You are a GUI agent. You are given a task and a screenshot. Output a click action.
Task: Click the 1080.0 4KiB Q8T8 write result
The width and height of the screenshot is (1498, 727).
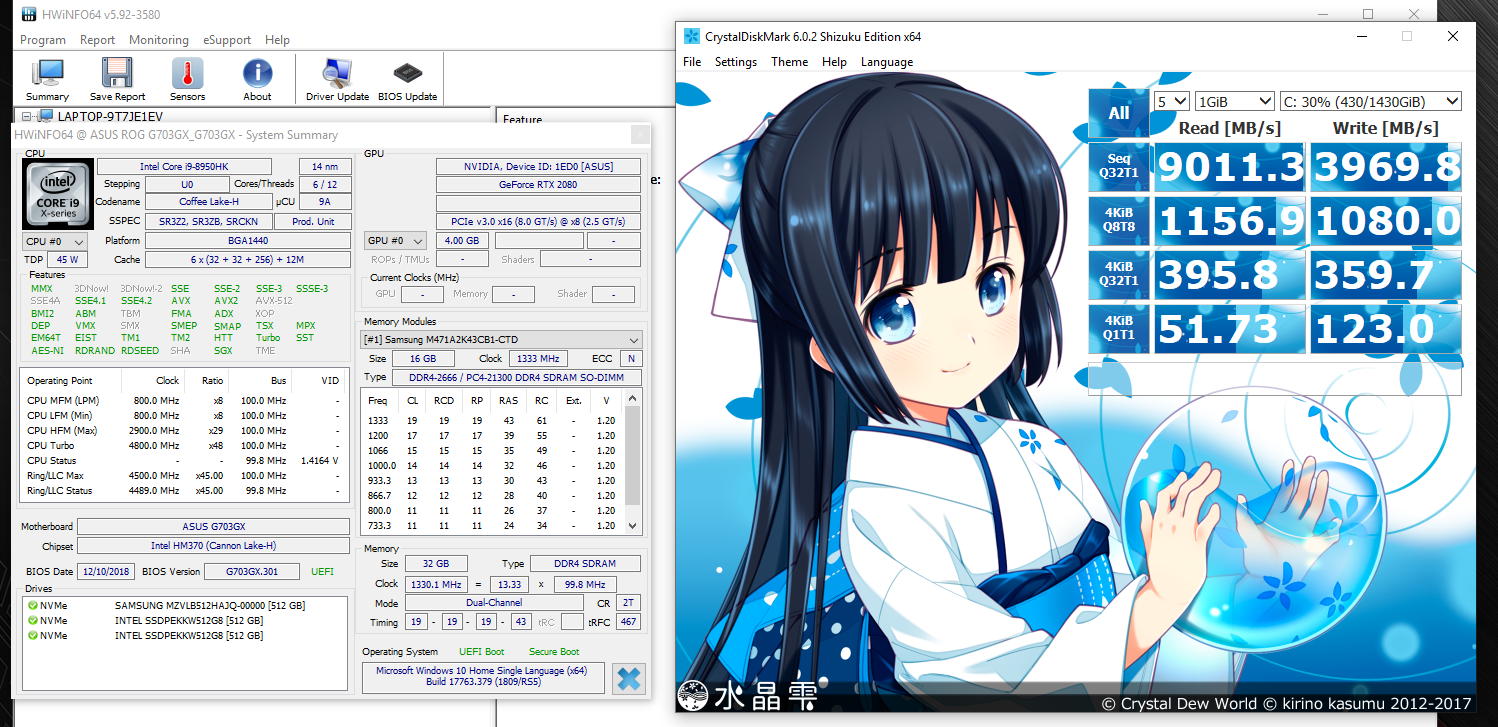[1386, 221]
